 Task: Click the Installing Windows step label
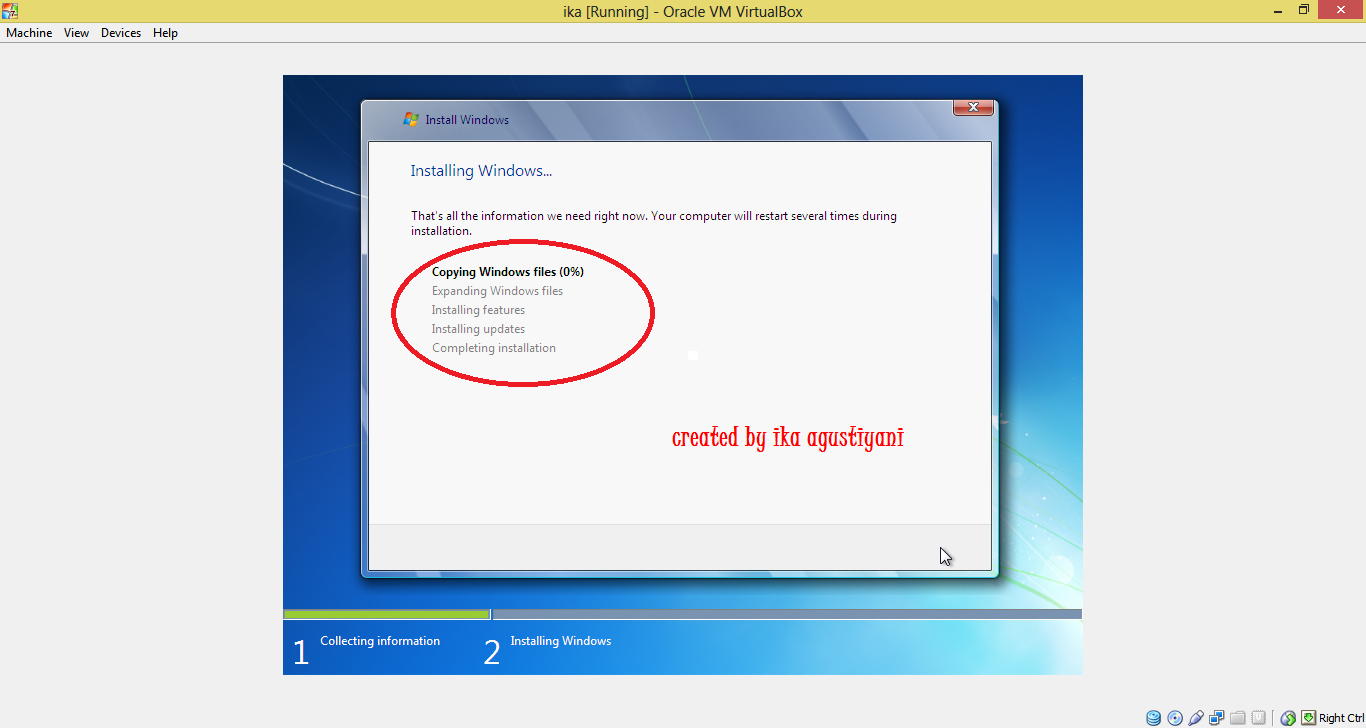point(561,641)
